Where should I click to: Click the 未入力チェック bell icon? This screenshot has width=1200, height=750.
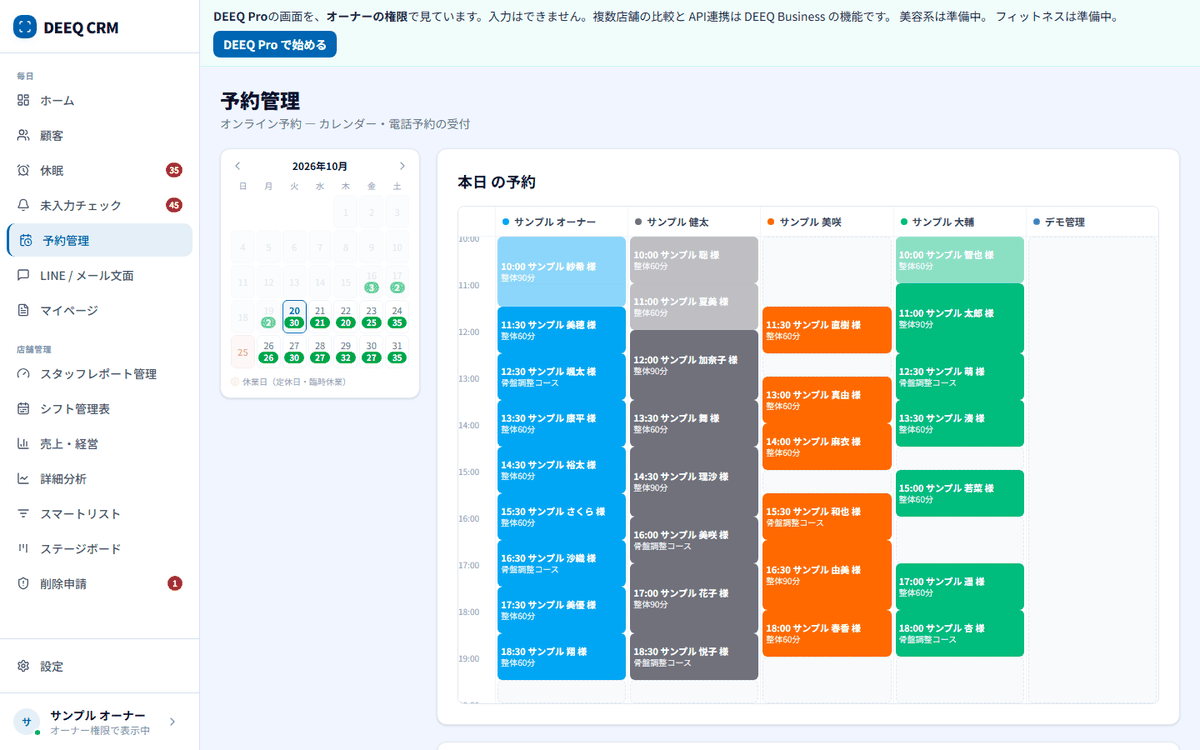[x=24, y=205]
